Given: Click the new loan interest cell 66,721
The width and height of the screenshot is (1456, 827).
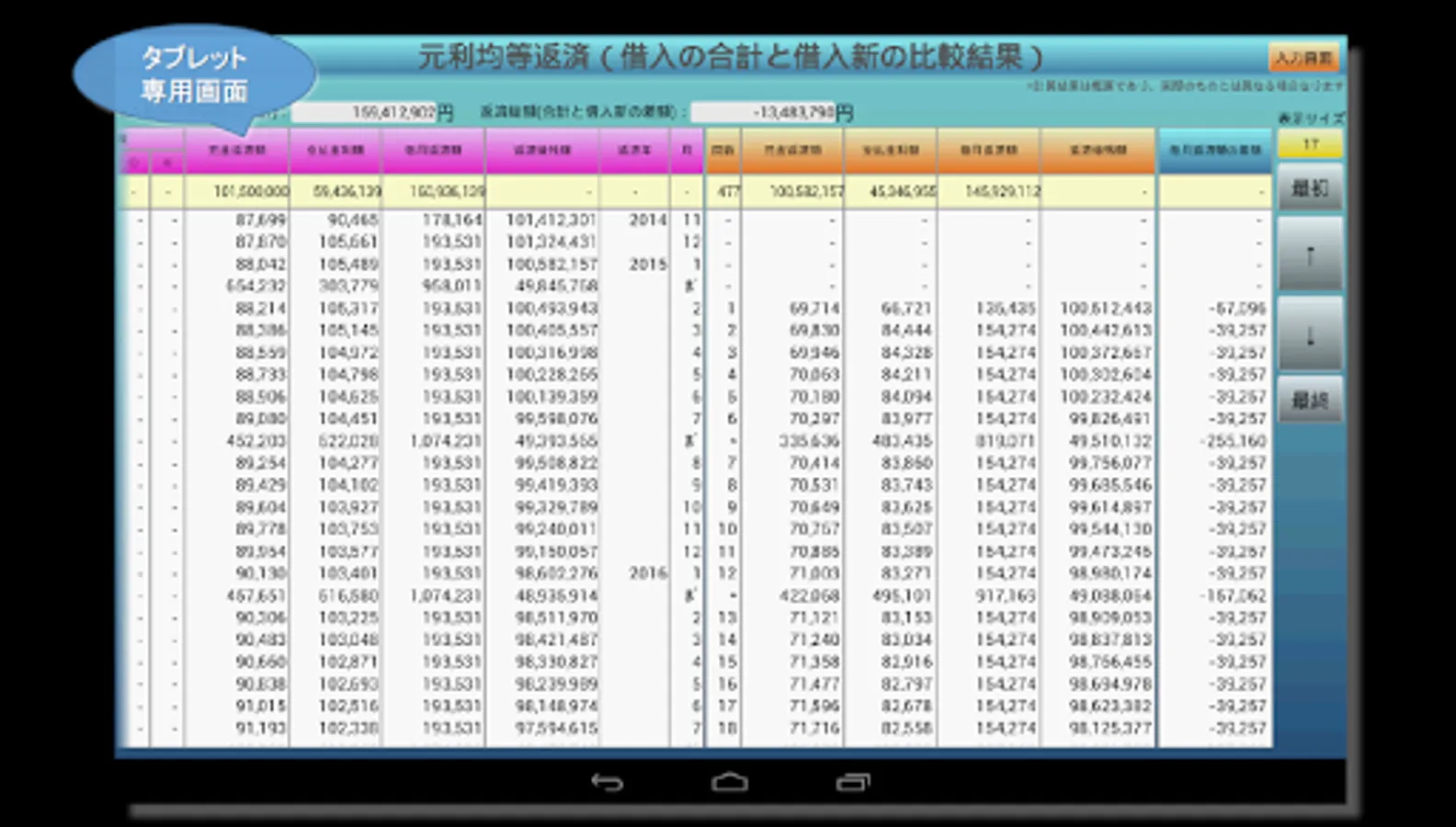Looking at the screenshot, I should 906,309.
